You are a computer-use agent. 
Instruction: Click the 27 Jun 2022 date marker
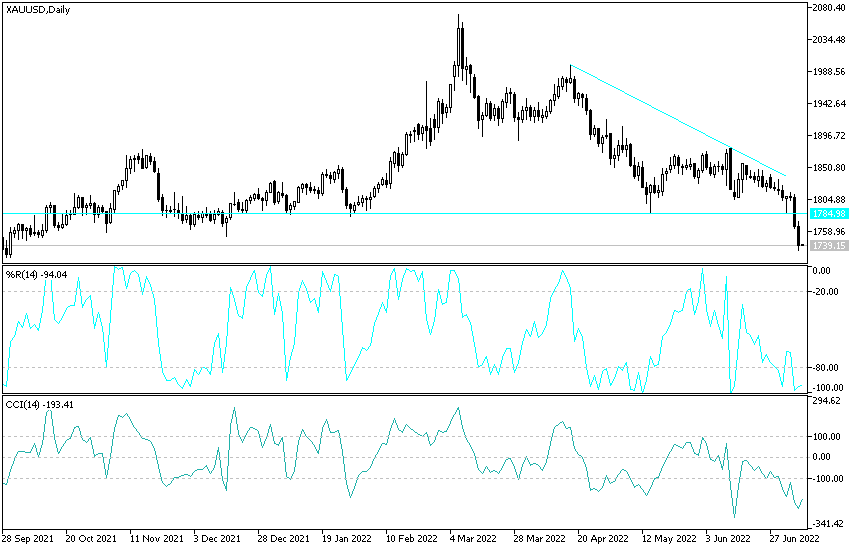(x=794, y=538)
